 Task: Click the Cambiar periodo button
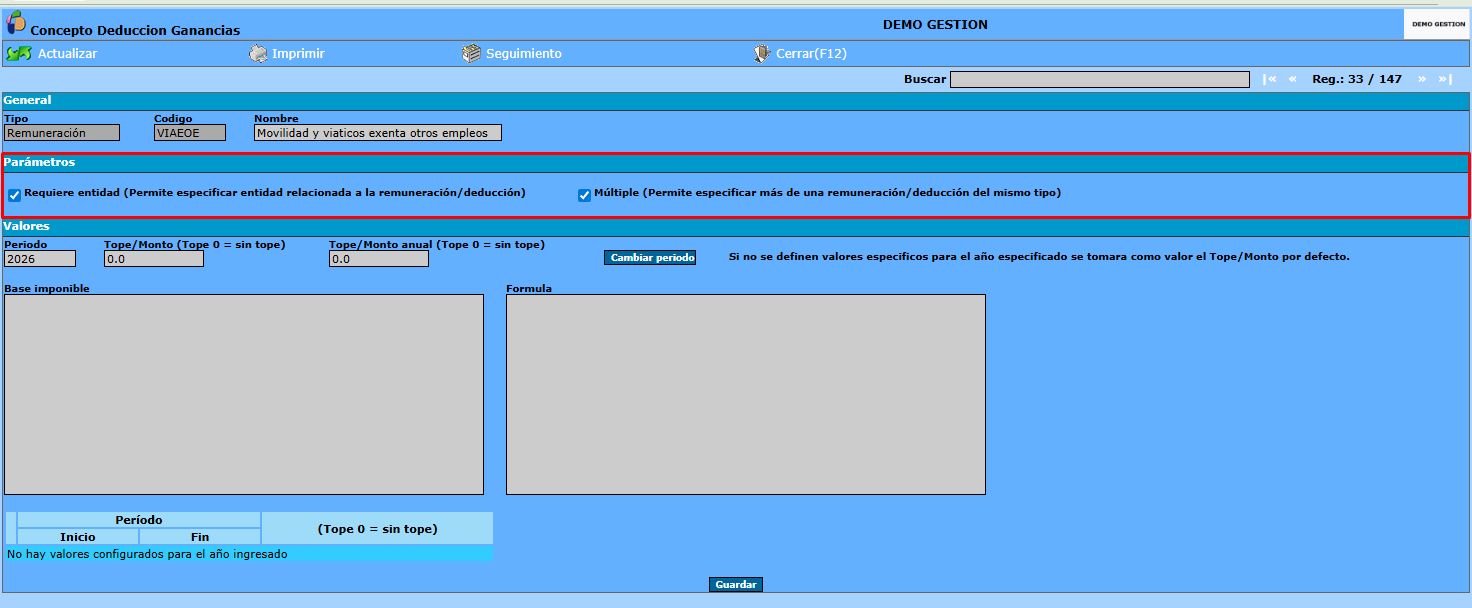[x=652, y=258]
